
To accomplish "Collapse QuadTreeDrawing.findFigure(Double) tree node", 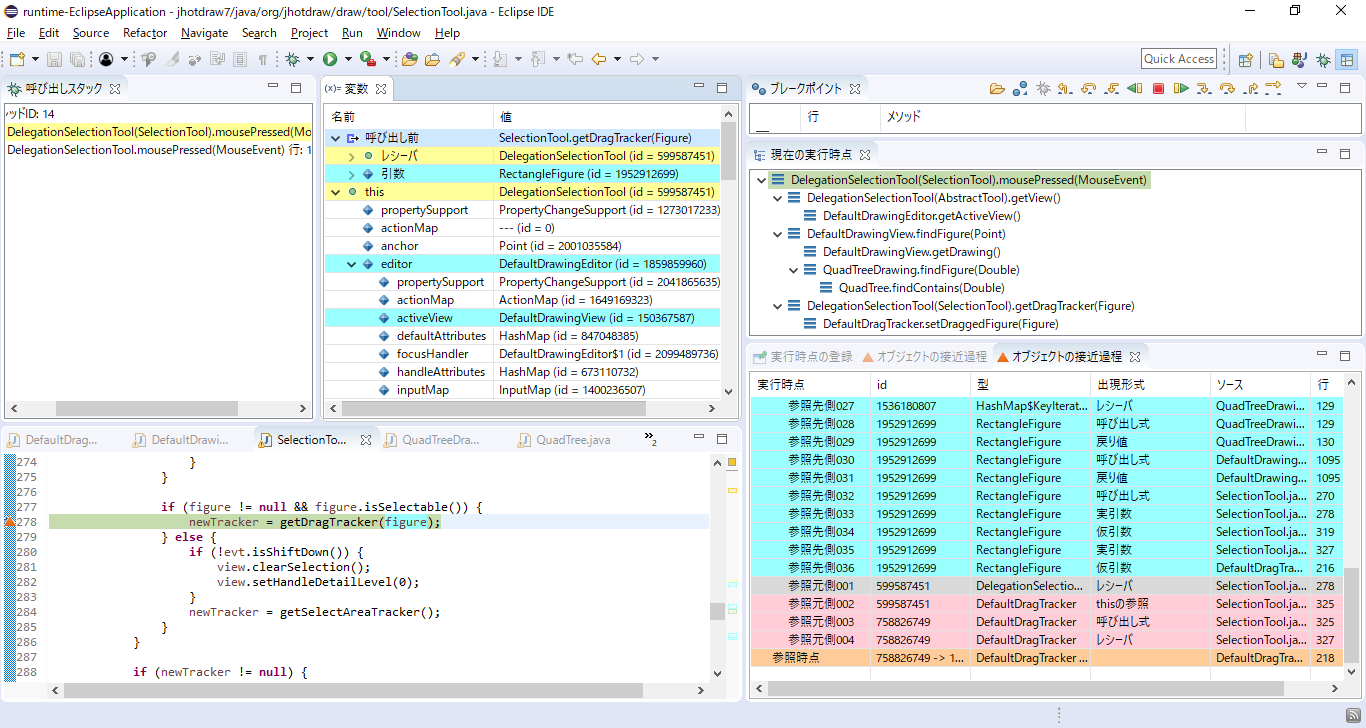I will click(x=794, y=270).
